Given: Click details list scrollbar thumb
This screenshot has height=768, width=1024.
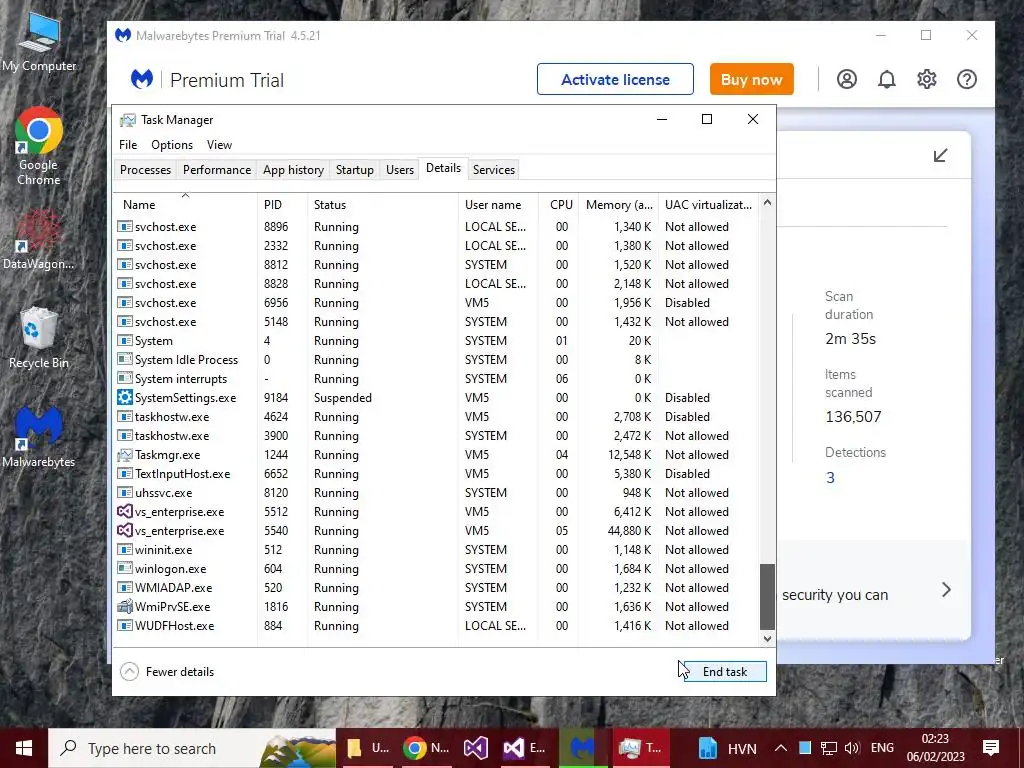Looking at the screenshot, I should pyautogui.click(x=767, y=596).
